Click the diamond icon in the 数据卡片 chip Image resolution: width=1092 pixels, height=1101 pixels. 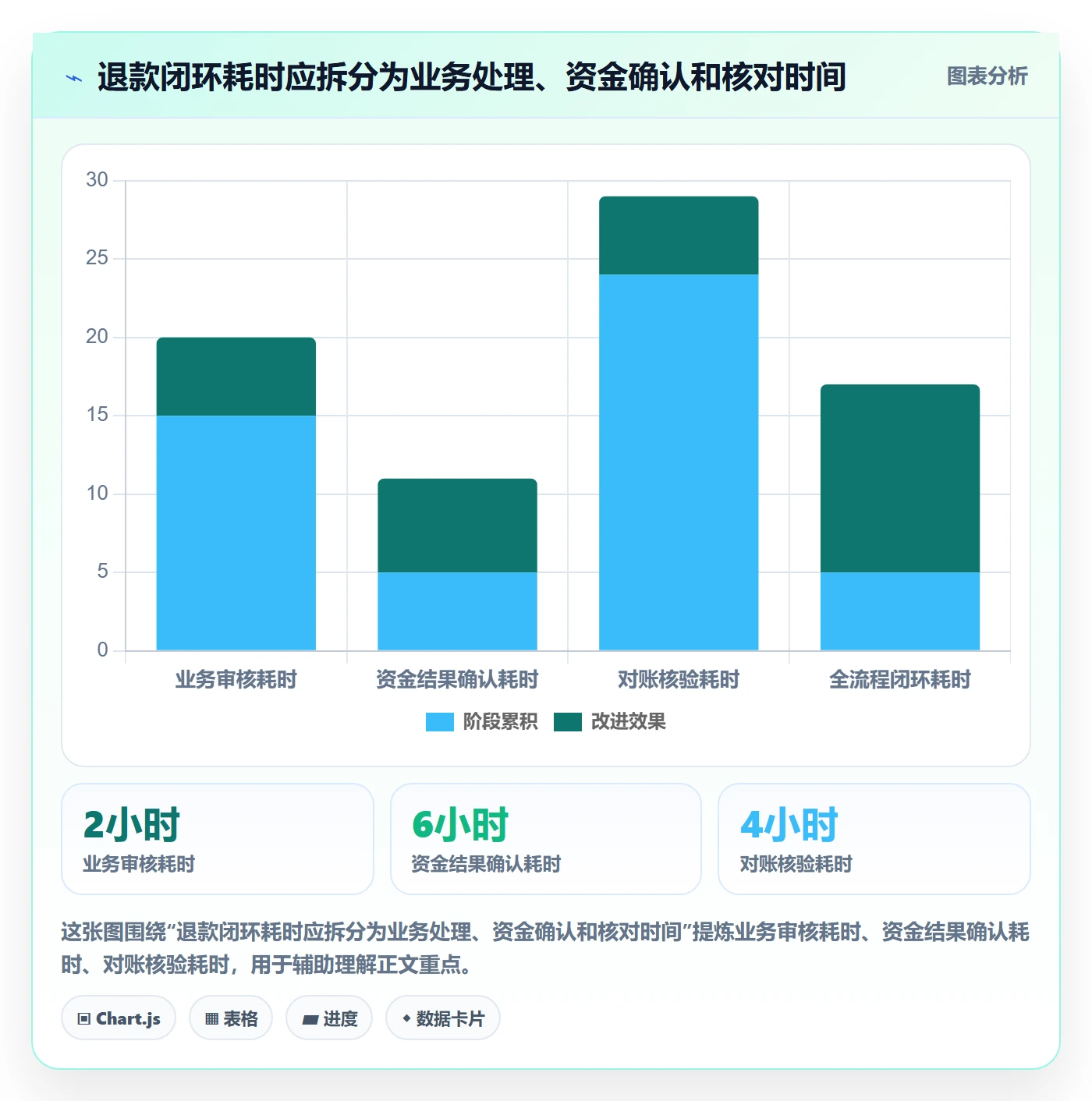pos(406,1018)
